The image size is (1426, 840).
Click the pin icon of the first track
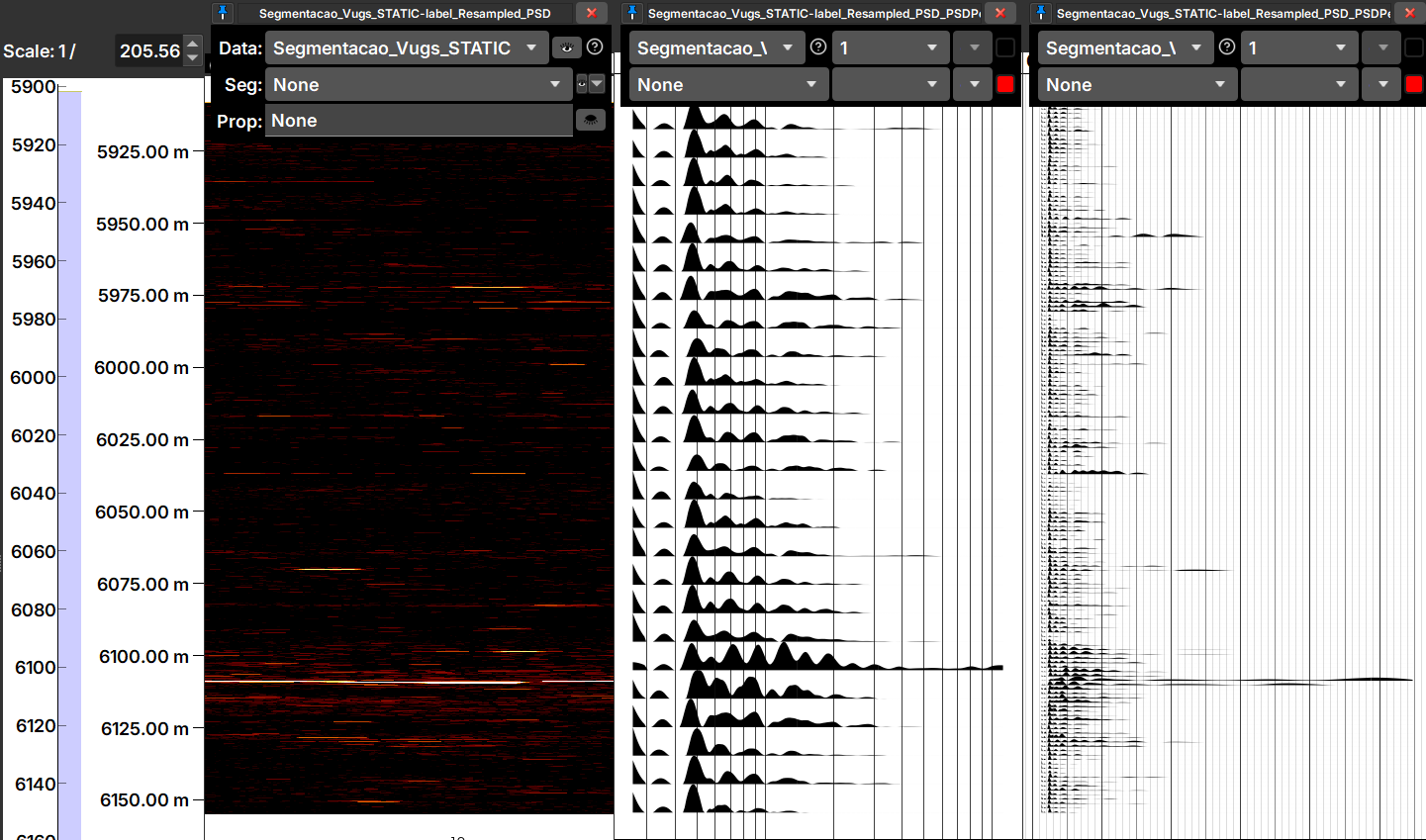click(x=223, y=13)
